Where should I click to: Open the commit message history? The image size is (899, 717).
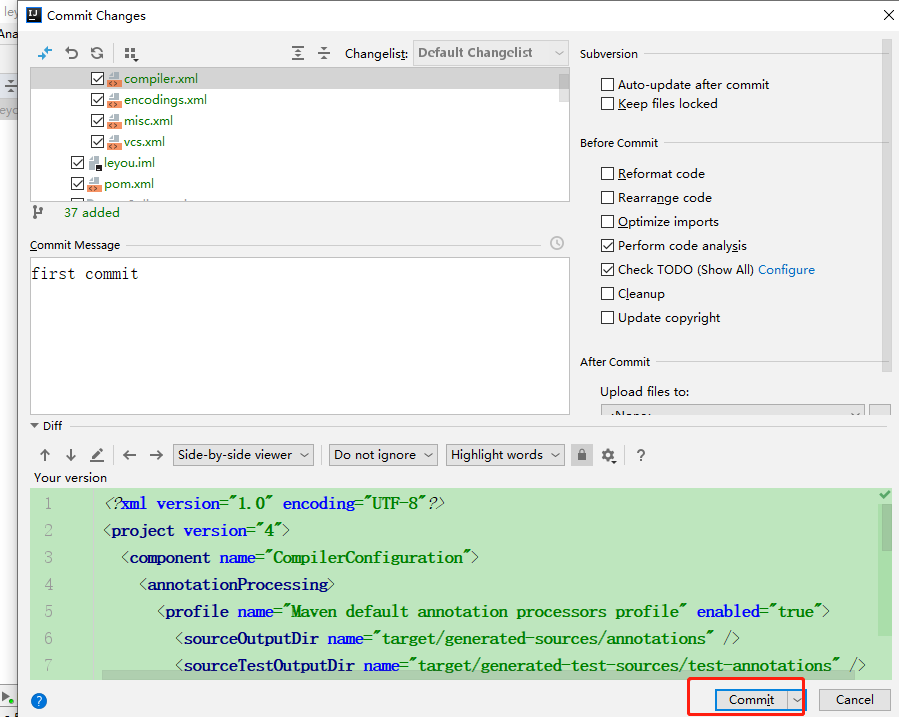point(557,244)
